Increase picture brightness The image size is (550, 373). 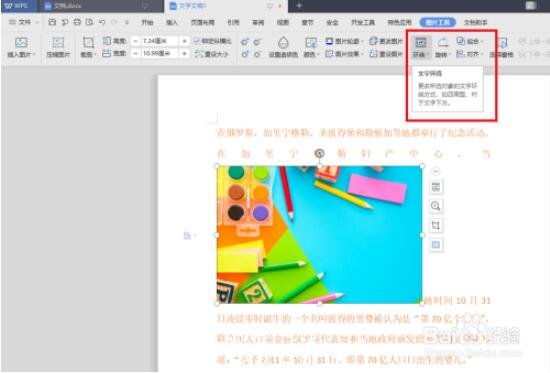click(x=245, y=54)
